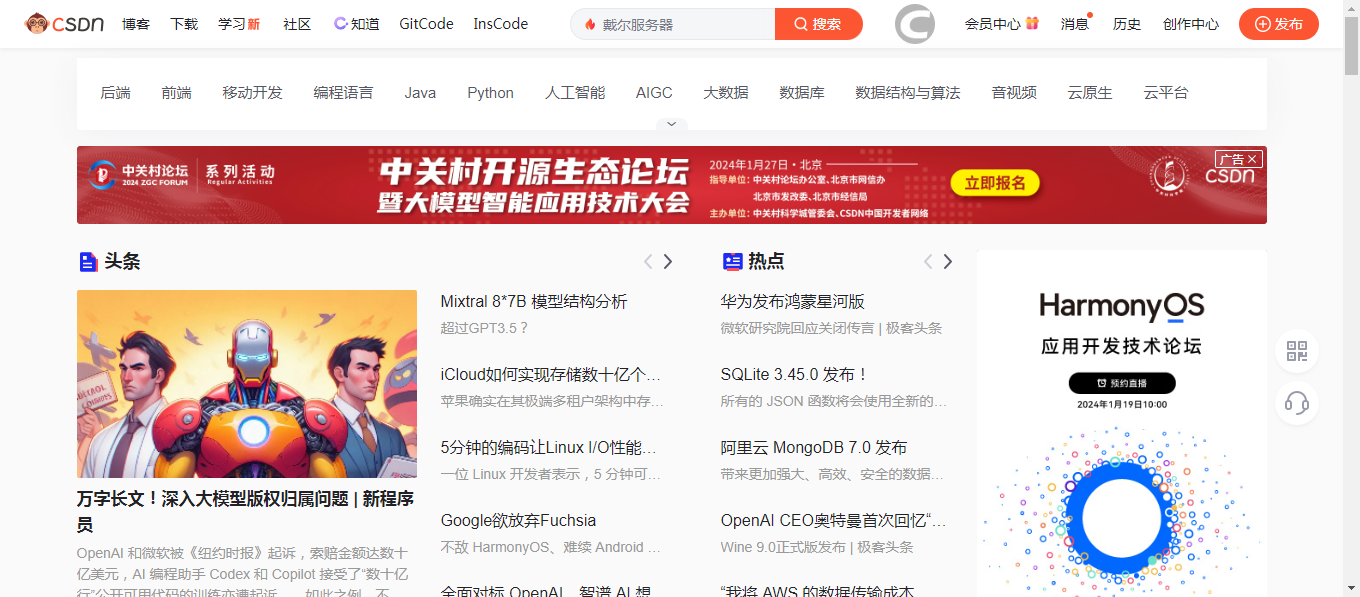Select the AIGC category tab
1360x597 pixels.
coord(654,93)
